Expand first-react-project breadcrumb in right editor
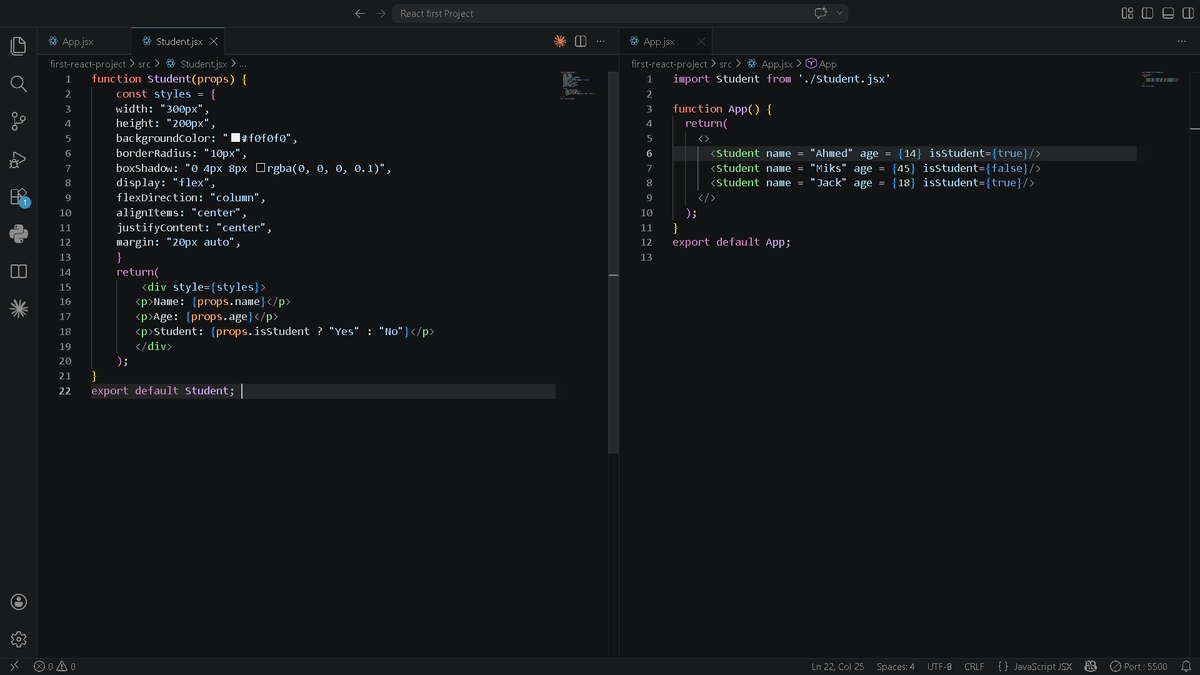Screen dimensions: 1200x675 pos(669,64)
